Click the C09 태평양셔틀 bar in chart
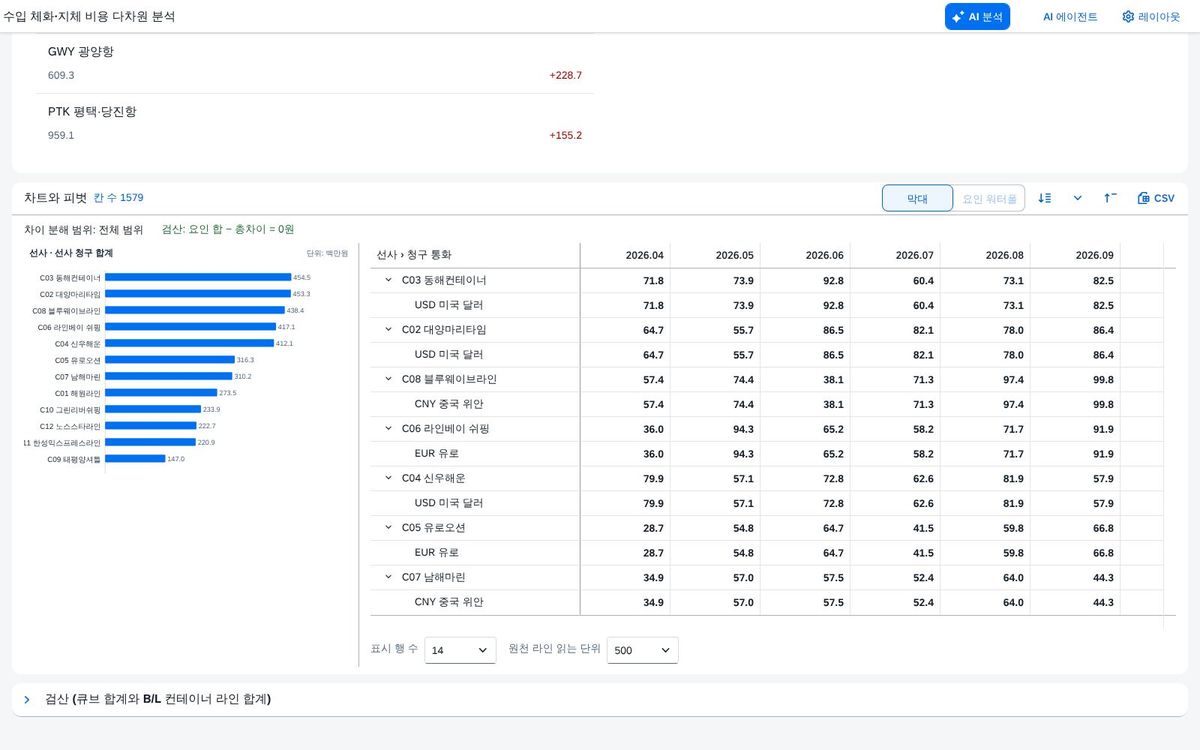 [135, 458]
